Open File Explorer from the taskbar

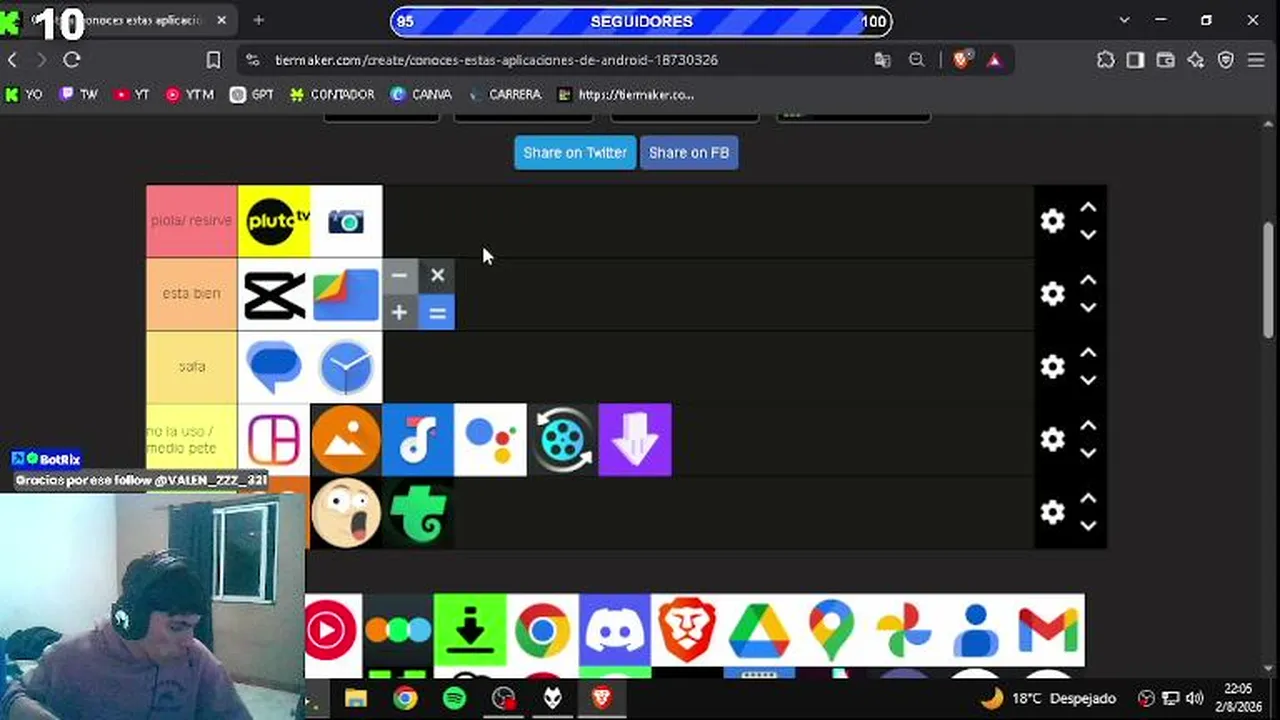click(356, 698)
